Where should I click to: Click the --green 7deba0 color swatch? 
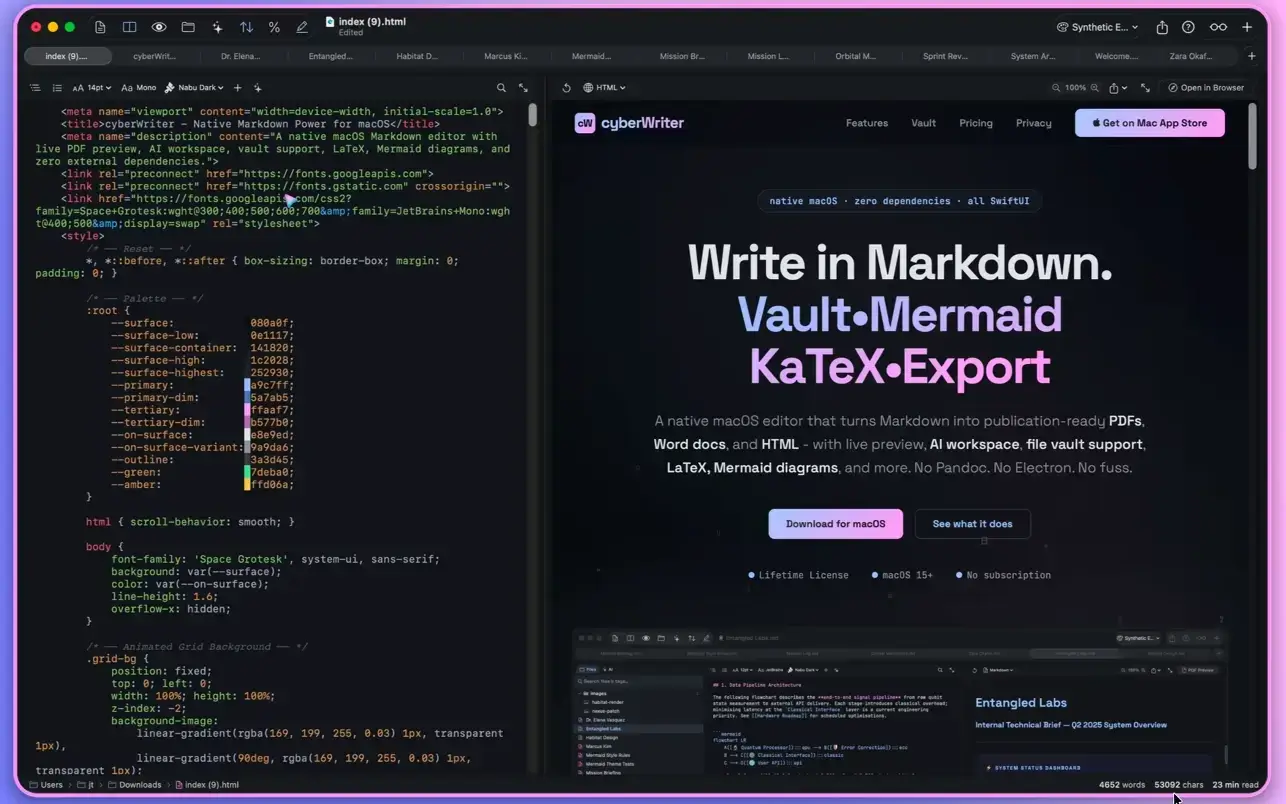coord(247,472)
